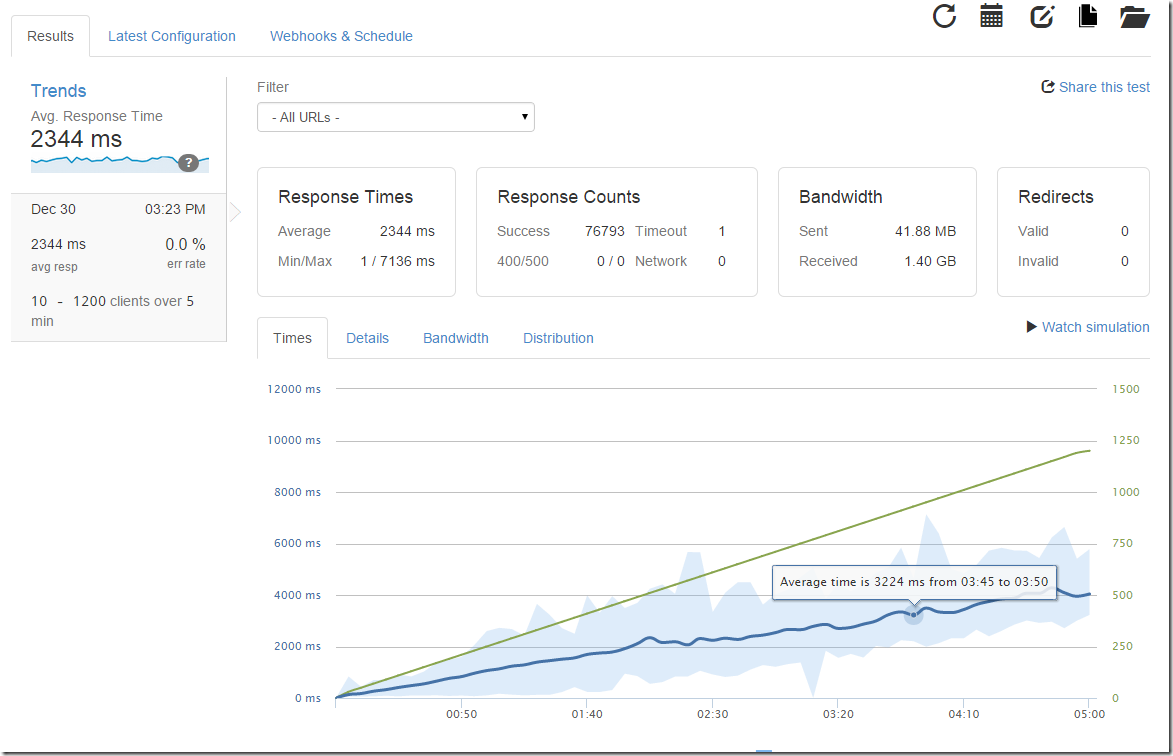Click the Filter label
The width and height of the screenshot is (1173, 756).
[272, 87]
